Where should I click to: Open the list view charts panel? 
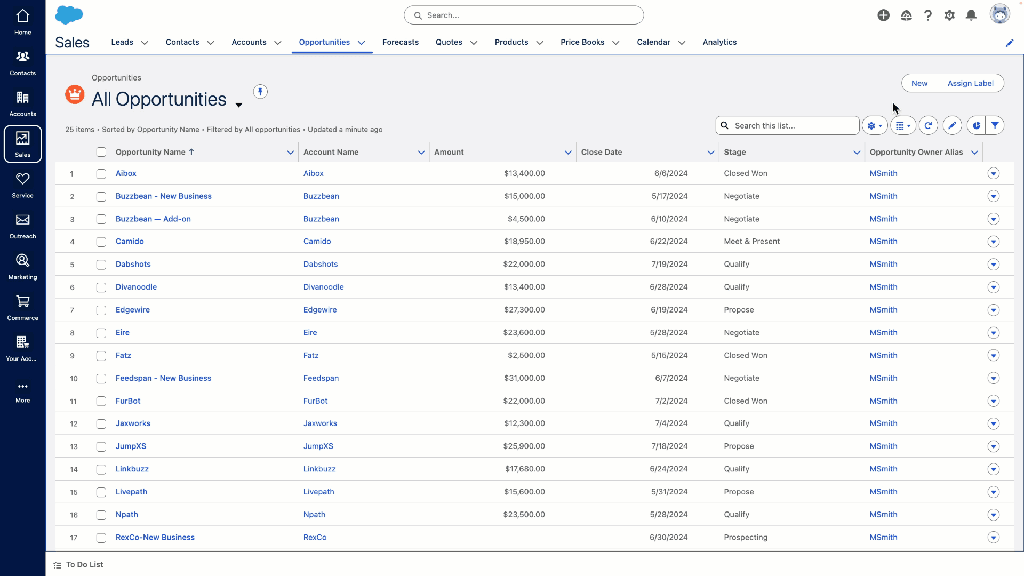[x=977, y=125]
